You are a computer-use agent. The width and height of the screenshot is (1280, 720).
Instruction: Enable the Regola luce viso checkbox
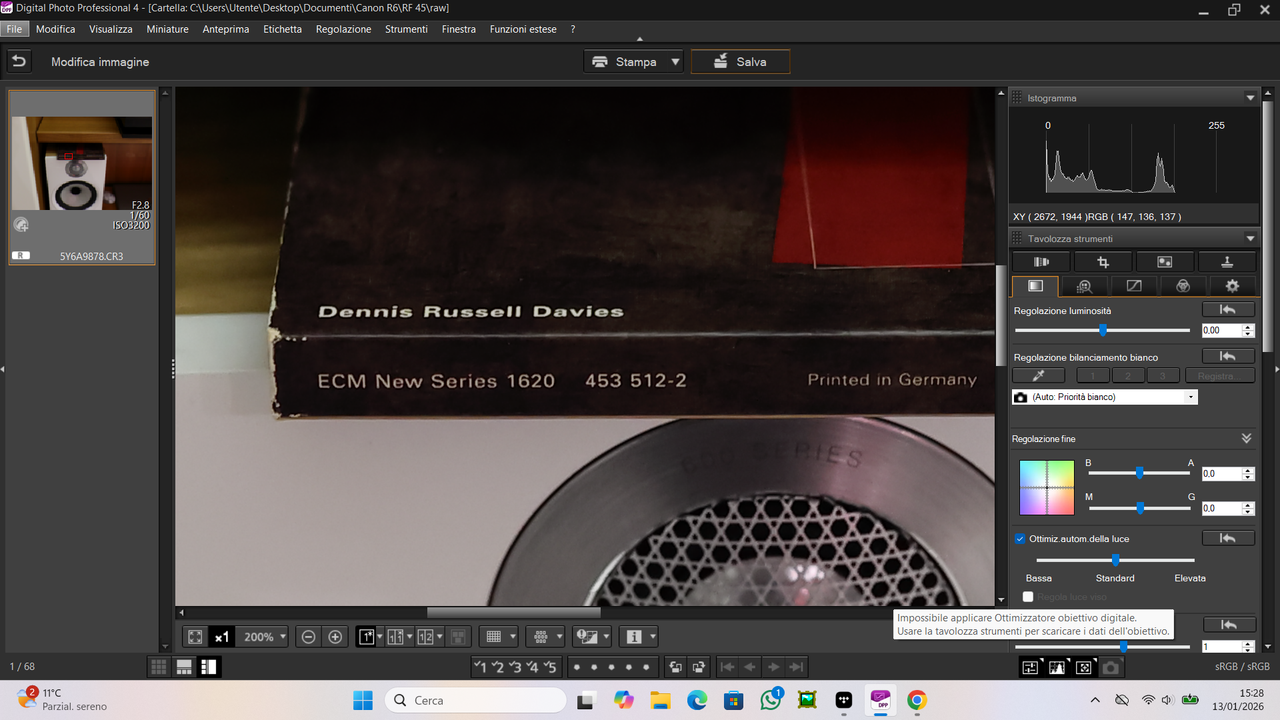tap(1028, 596)
